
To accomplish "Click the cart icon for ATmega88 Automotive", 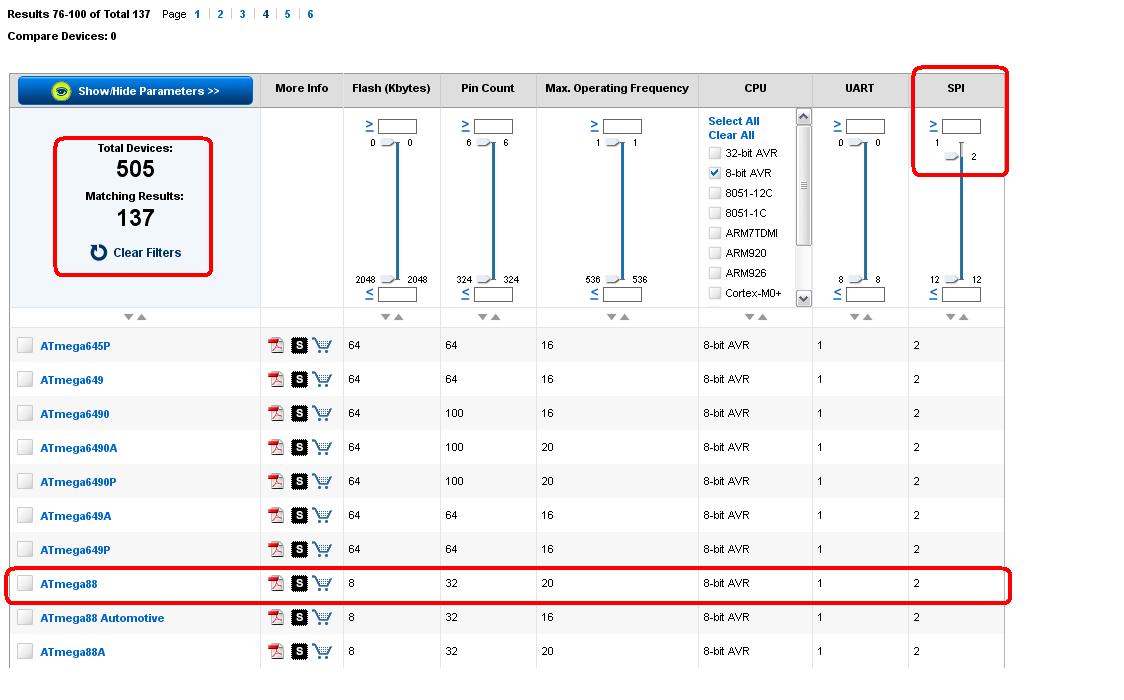I will (323, 618).
